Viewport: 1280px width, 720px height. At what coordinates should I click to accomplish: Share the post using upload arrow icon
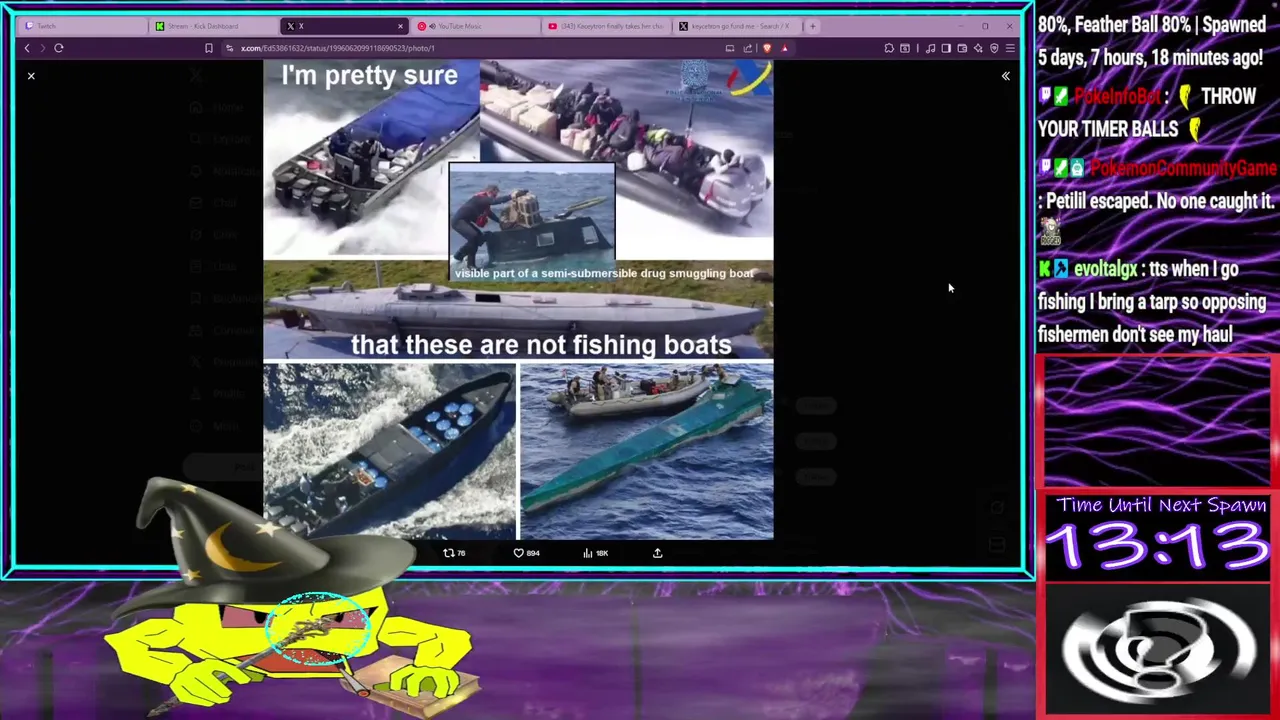[657, 553]
